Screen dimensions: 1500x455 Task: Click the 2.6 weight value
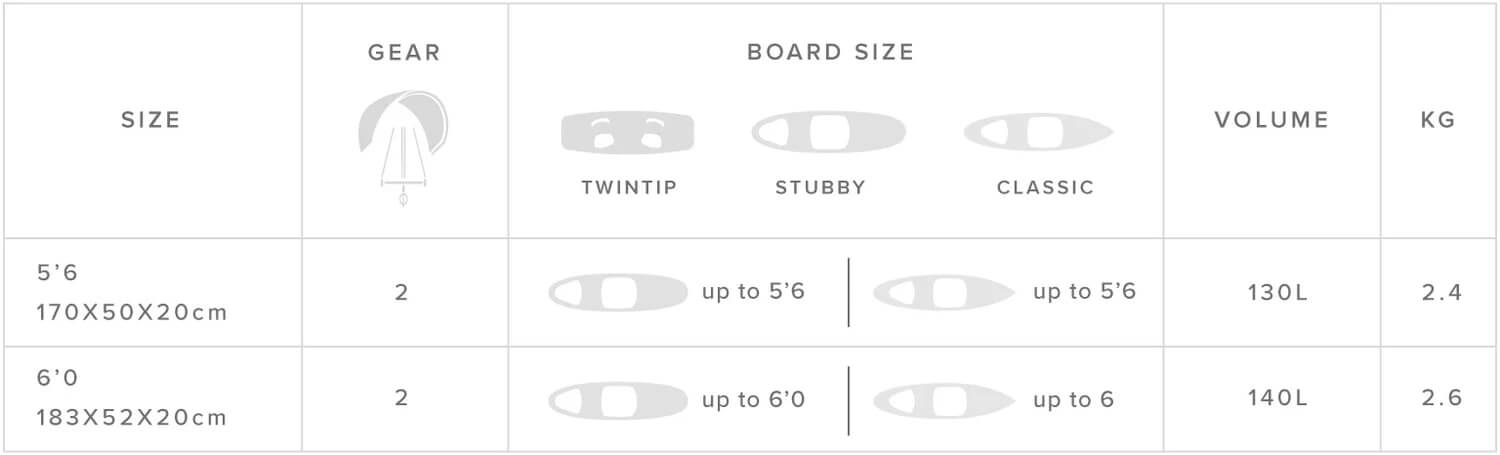[1442, 398]
